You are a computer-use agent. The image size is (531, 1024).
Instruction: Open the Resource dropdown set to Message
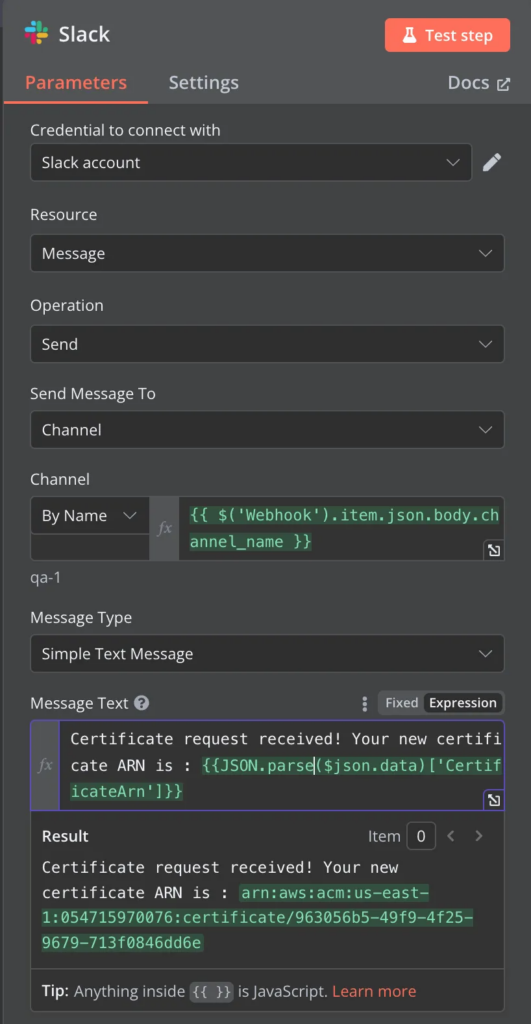[267, 253]
